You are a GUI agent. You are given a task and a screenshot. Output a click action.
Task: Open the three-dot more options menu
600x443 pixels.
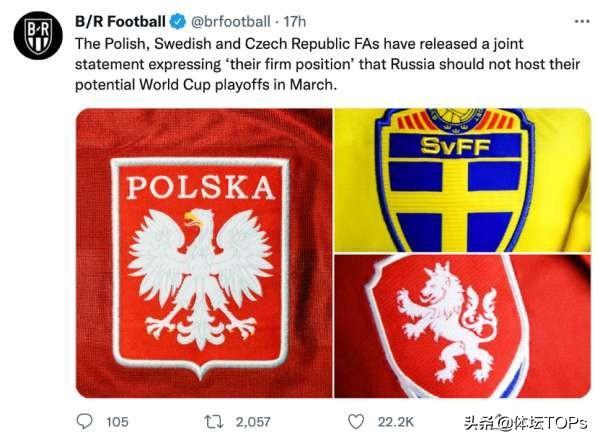[x=581, y=21]
